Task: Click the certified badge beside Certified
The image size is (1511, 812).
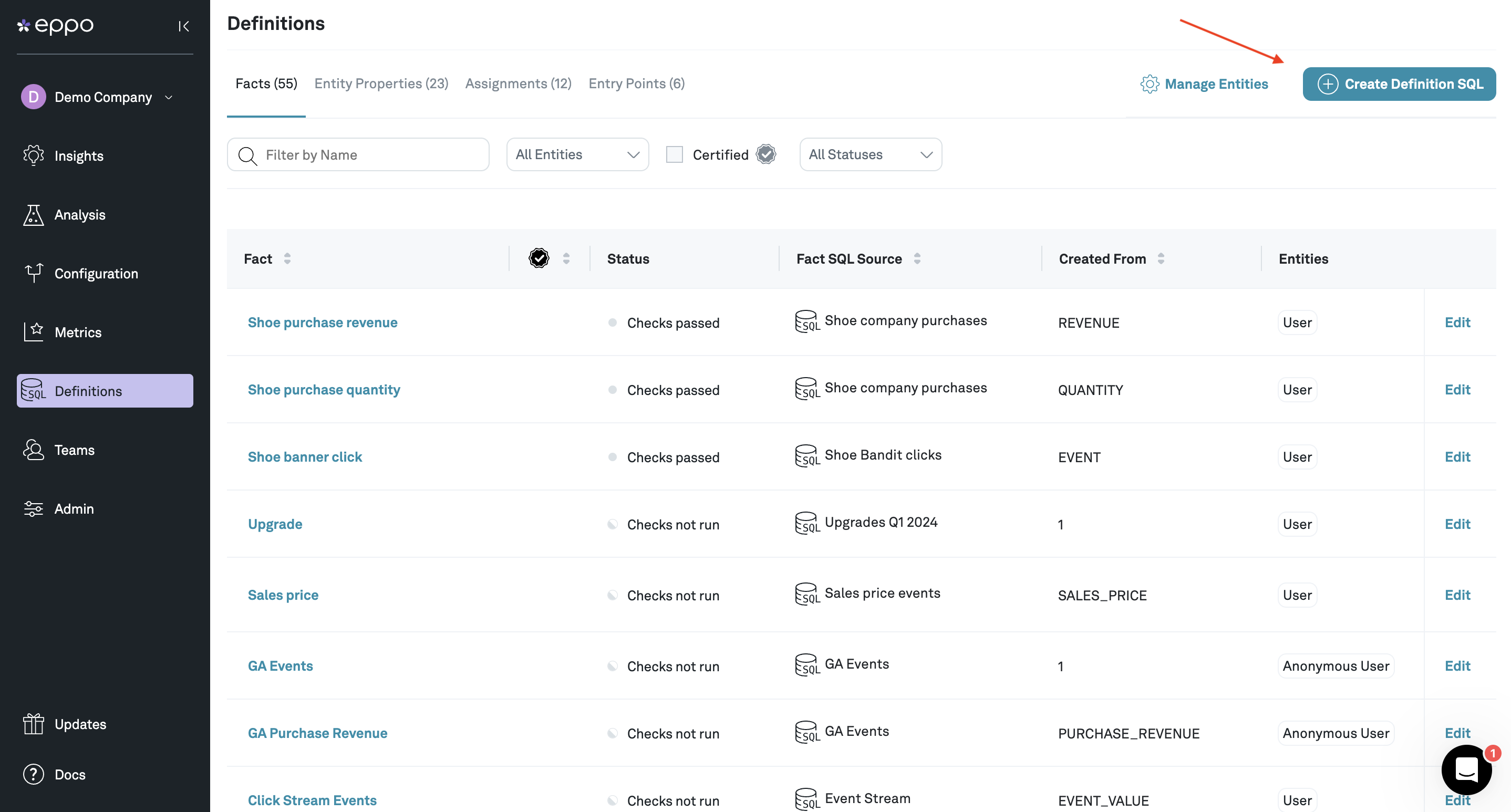Action: [x=766, y=154]
